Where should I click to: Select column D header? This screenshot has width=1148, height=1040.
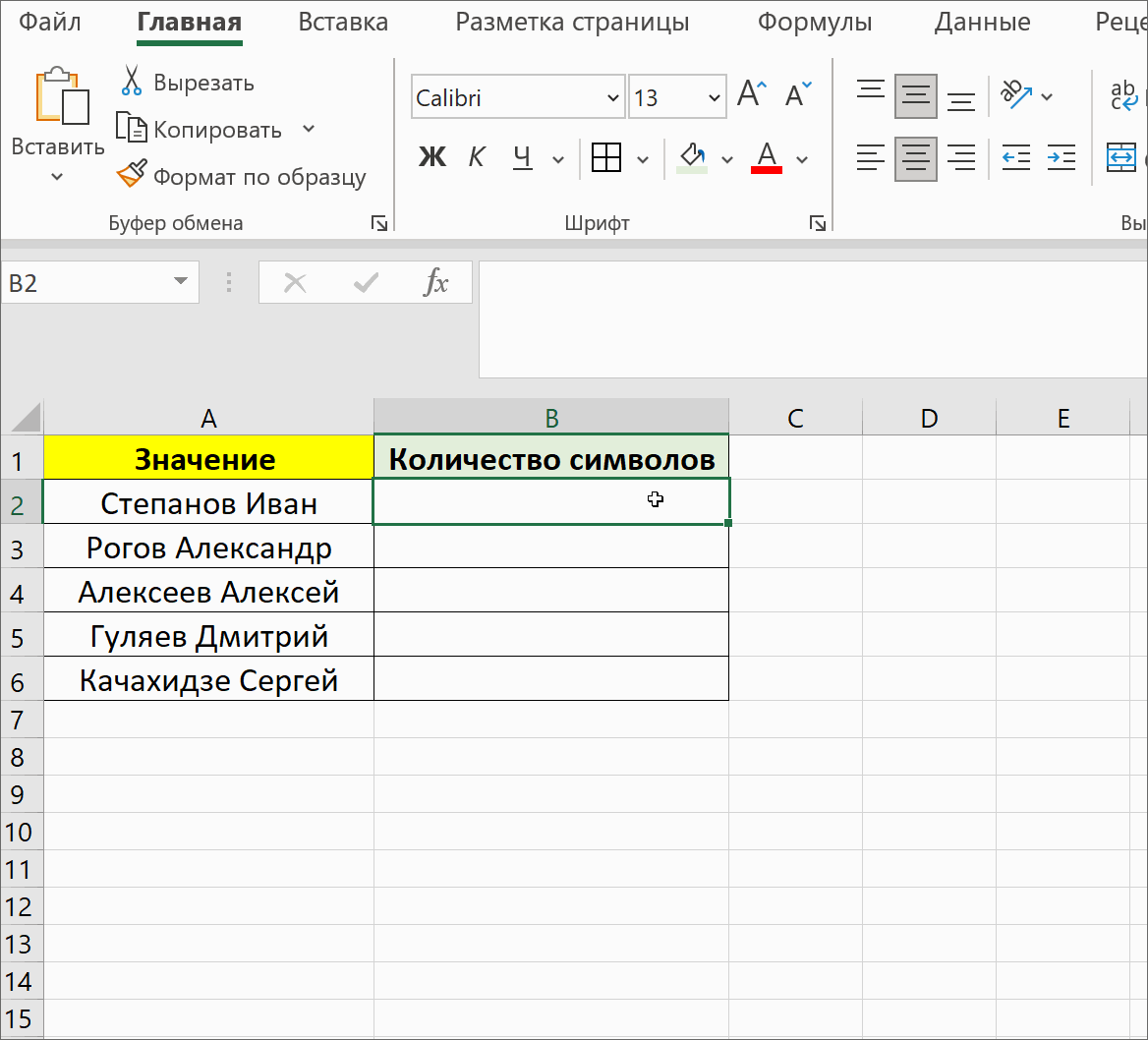pyautogui.click(x=929, y=418)
